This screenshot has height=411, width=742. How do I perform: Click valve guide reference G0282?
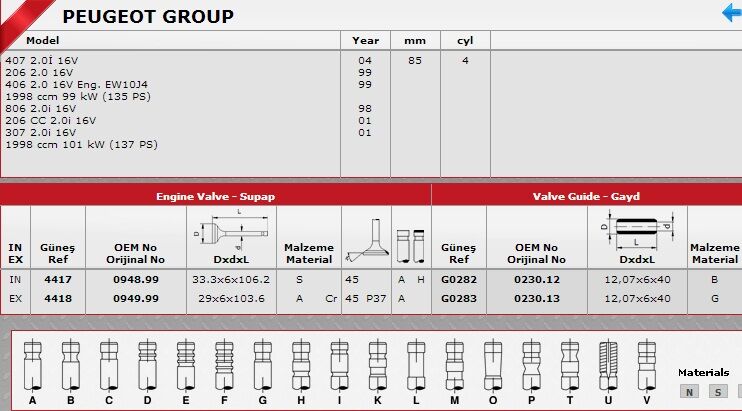(459, 280)
